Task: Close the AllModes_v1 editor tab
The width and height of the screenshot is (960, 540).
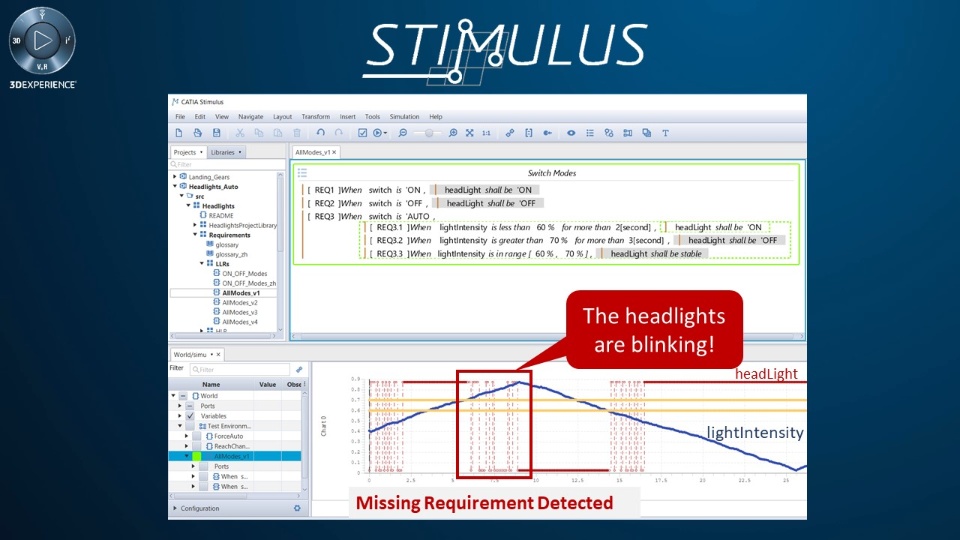Action: pos(334,152)
